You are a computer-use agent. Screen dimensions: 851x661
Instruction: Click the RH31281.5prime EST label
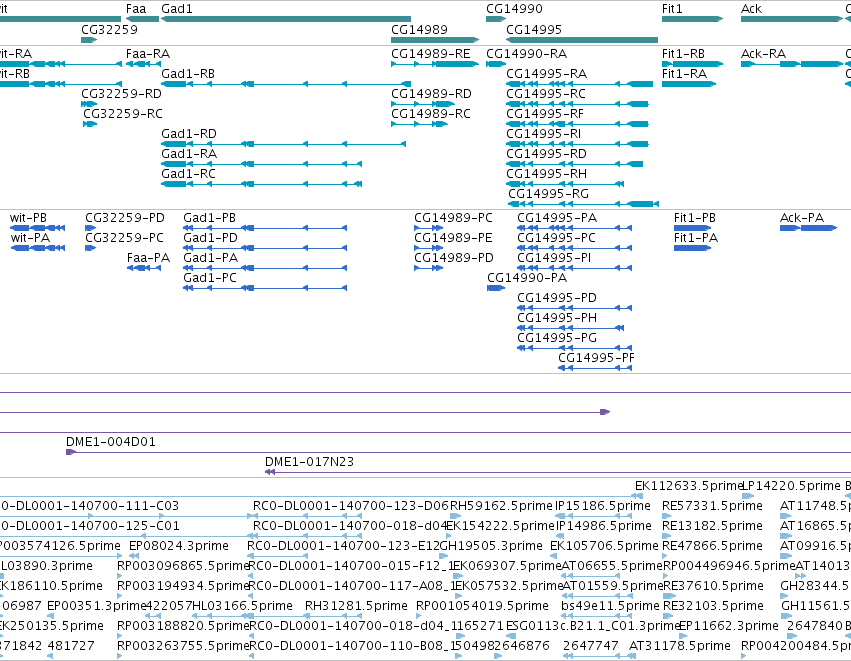coord(356,606)
